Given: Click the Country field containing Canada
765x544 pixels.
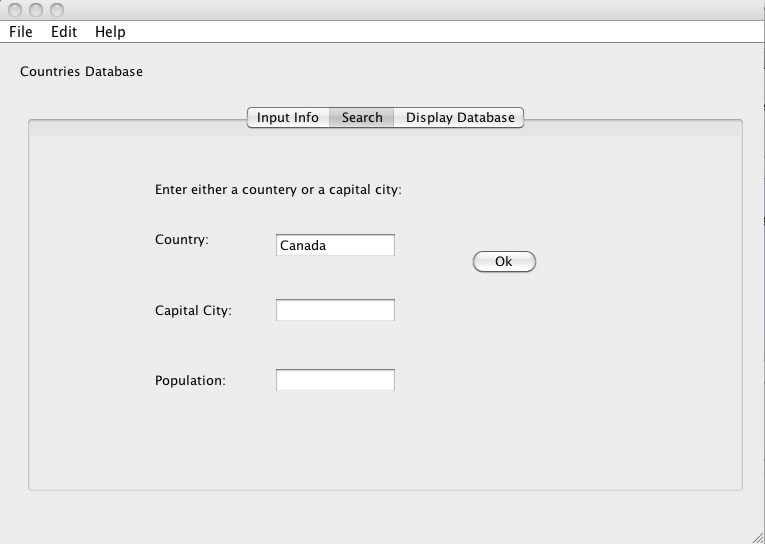Looking at the screenshot, I should pyautogui.click(x=335, y=245).
